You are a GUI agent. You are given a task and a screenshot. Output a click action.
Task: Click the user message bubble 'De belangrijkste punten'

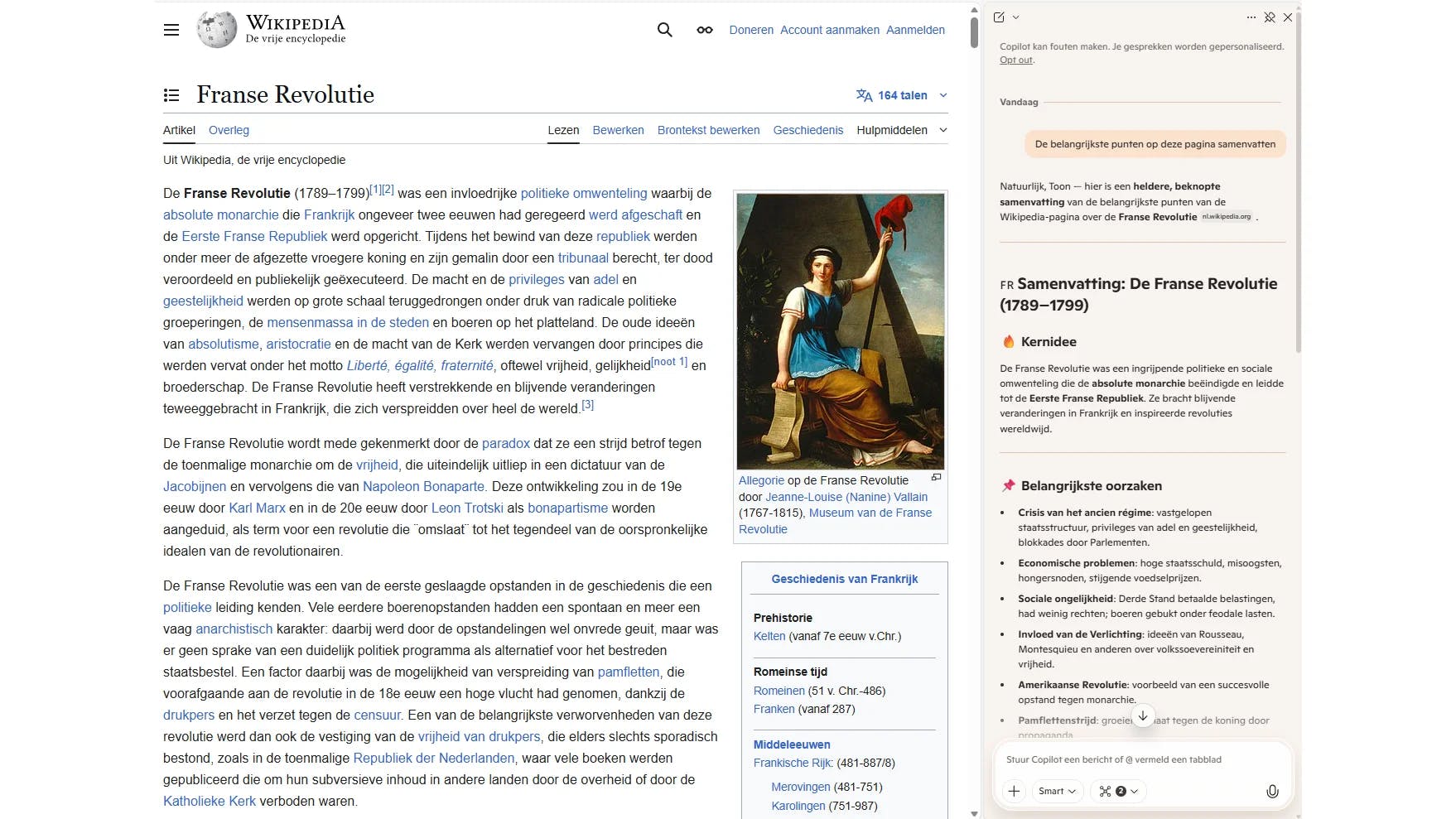click(x=1155, y=144)
